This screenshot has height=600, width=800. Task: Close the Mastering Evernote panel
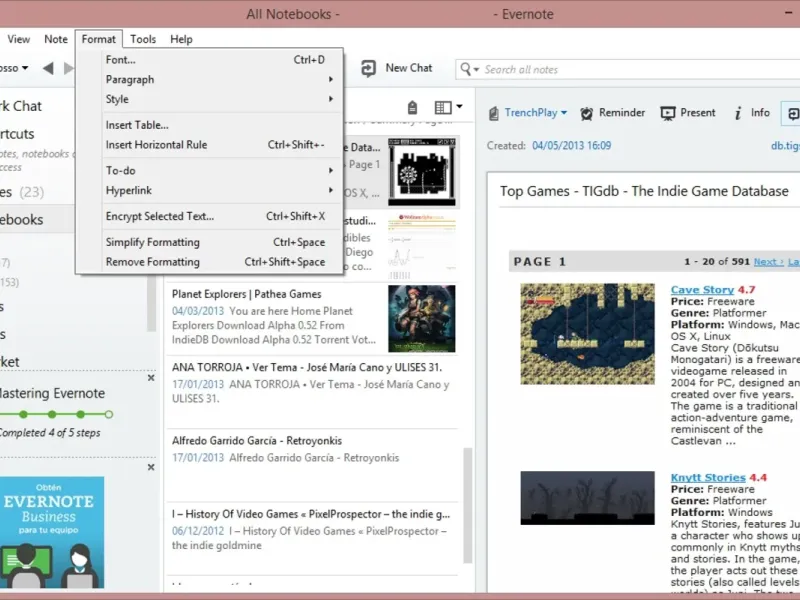point(151,378)
